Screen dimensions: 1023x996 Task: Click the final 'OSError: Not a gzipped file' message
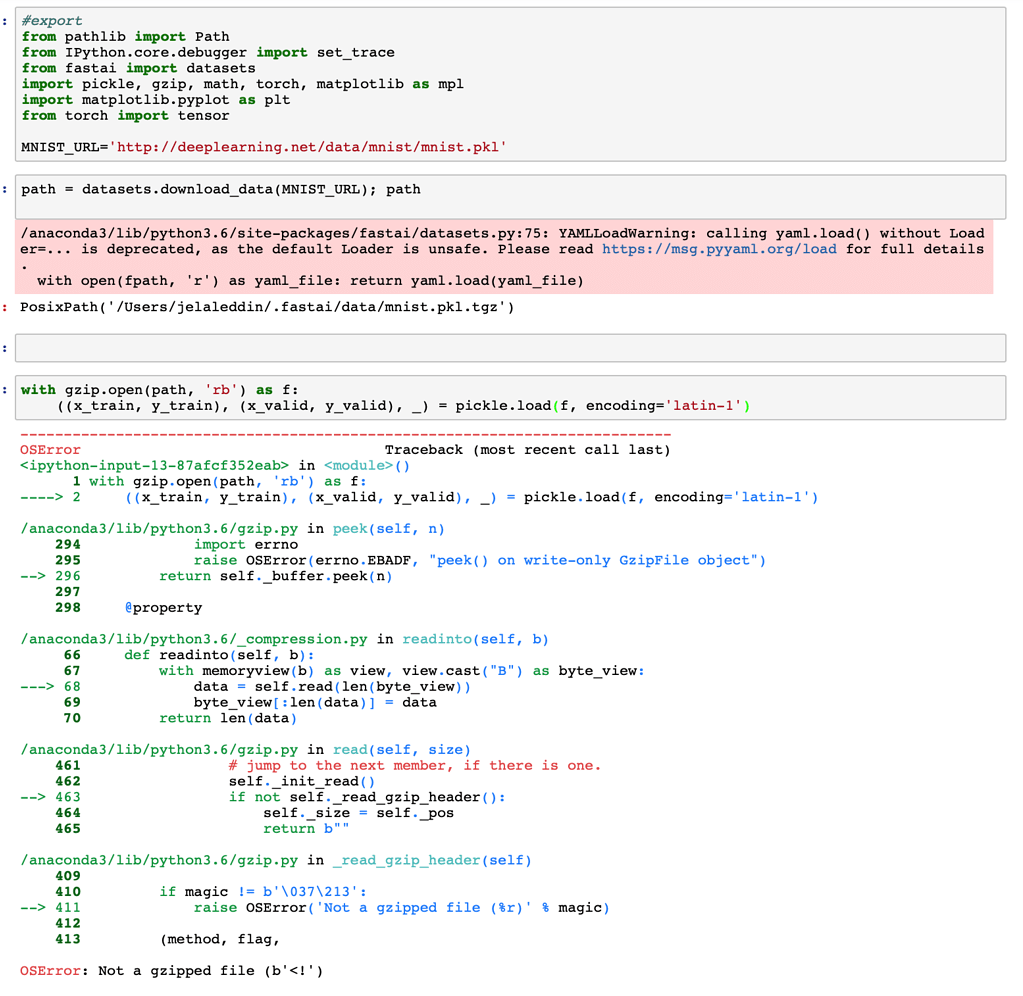[171, 970]
